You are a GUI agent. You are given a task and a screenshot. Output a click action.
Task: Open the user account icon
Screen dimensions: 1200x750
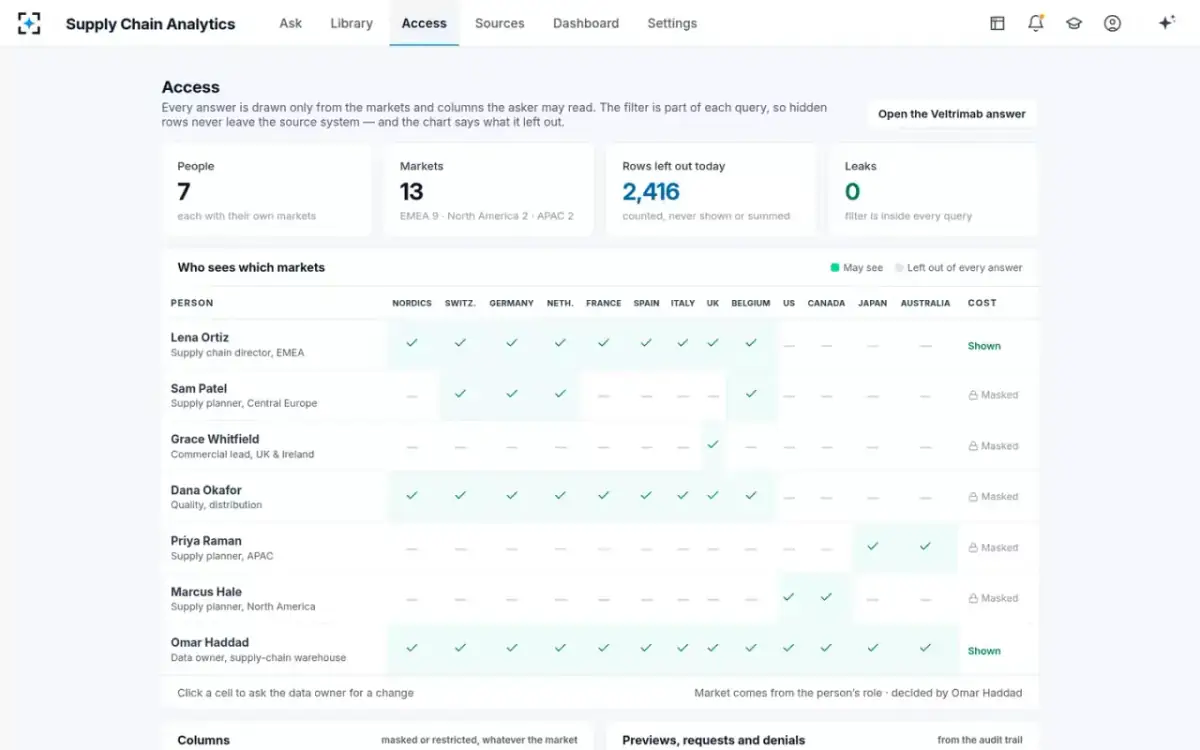[1112, 23]
